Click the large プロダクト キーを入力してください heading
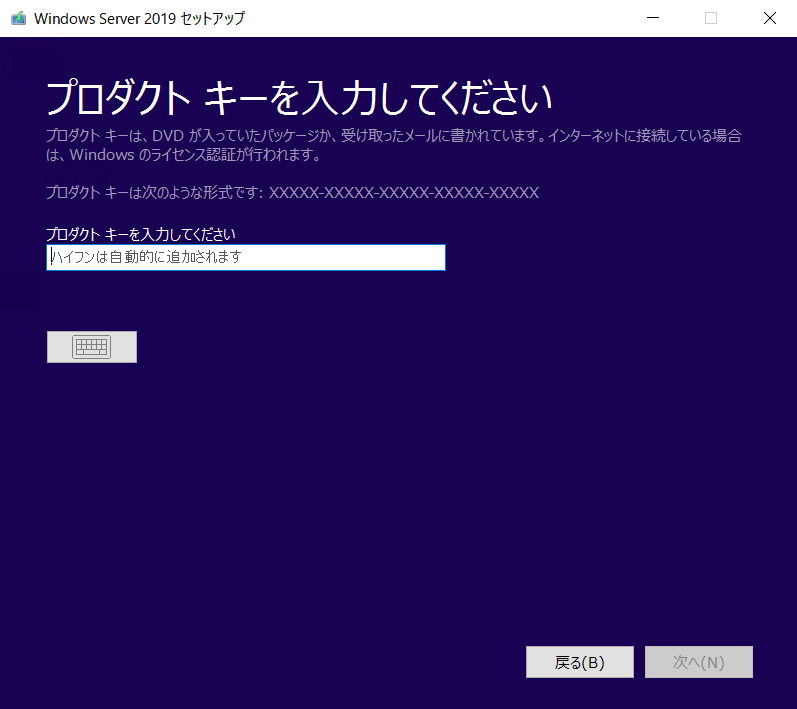The image size is (797, 709). pos(299,98)
